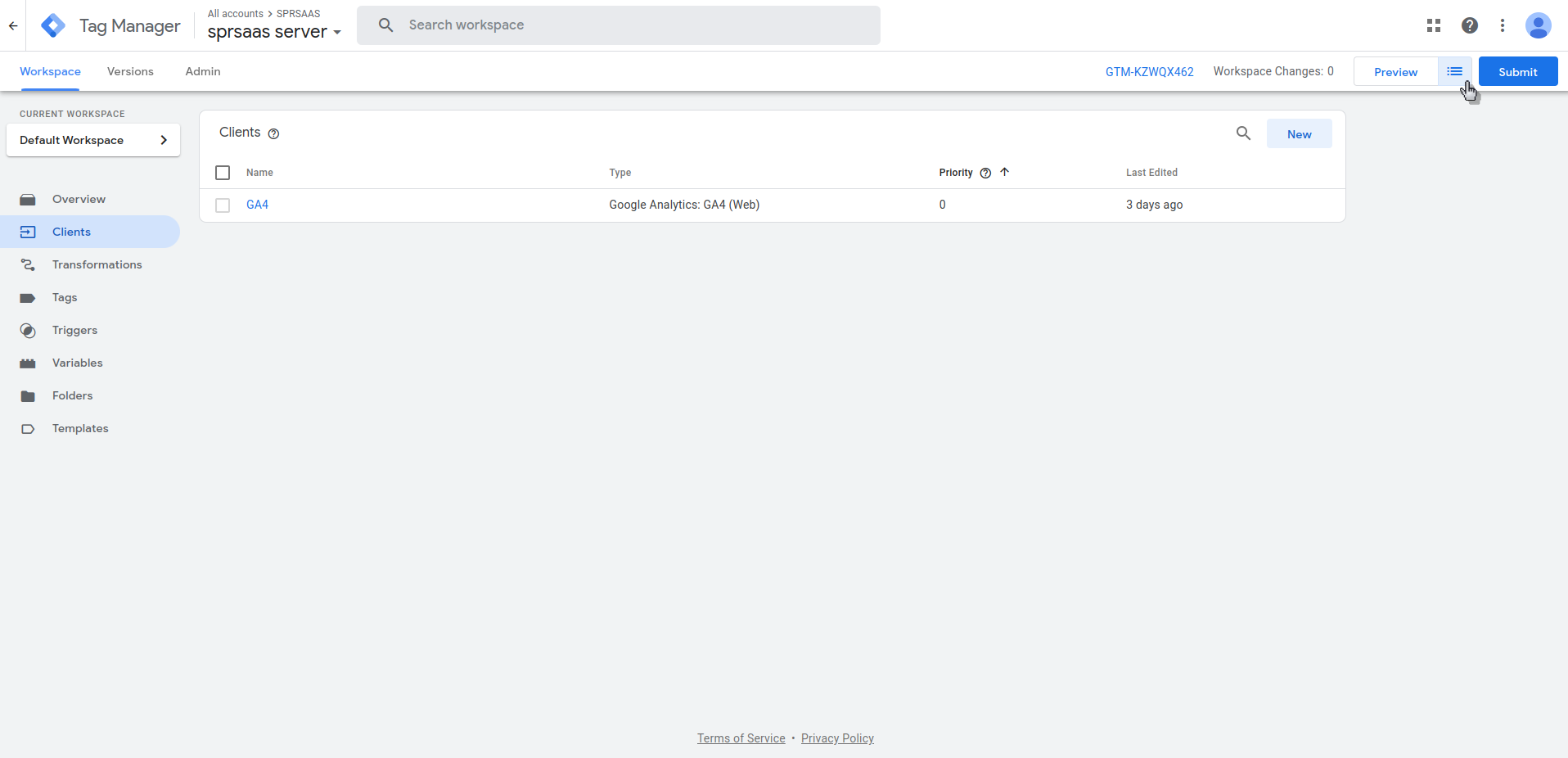Click 'Google Analytics: GA4 (Web)' type cell

point(684,205)
